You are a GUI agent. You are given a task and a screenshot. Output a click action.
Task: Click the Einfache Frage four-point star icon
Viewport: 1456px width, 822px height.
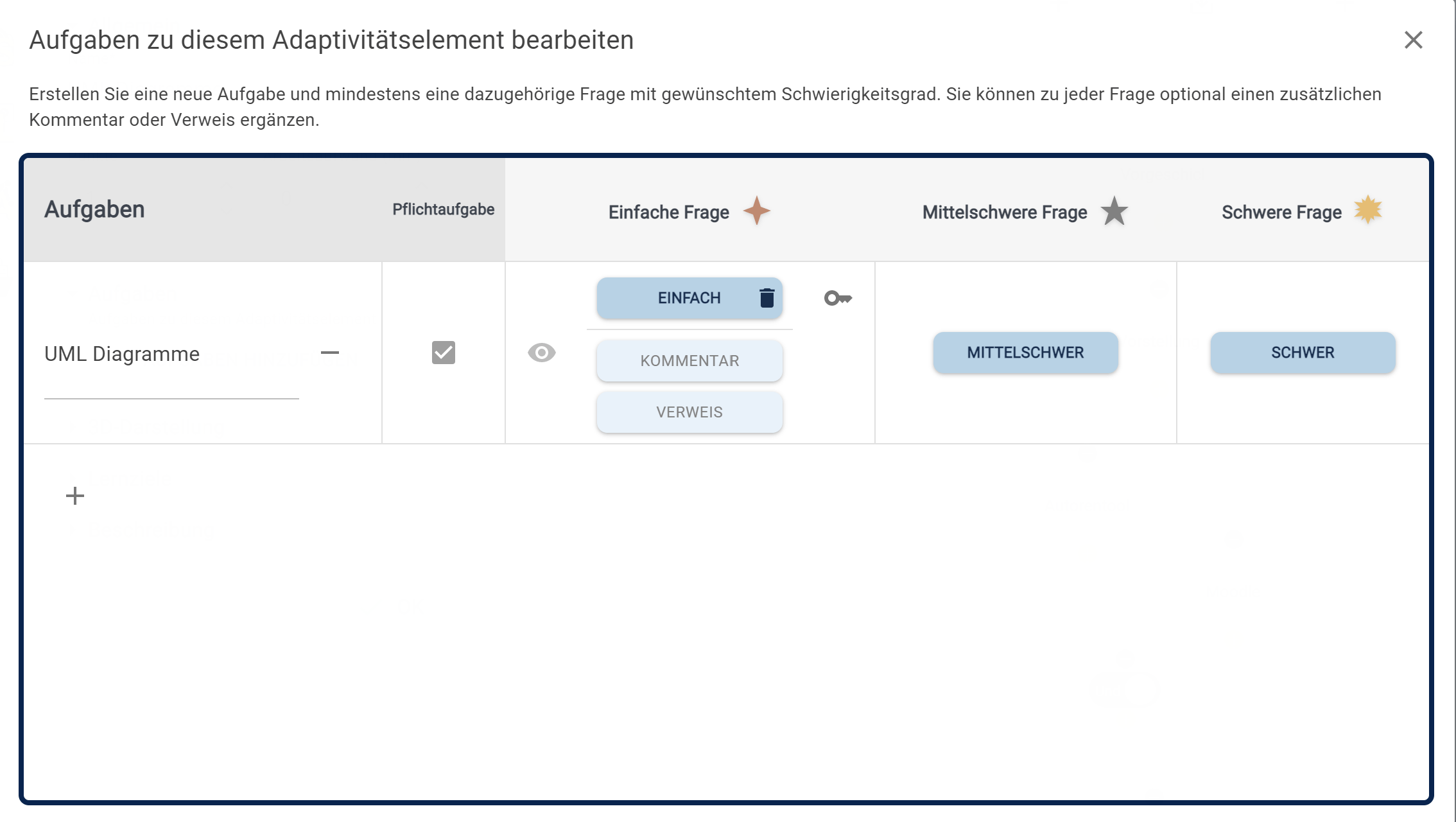click(757, 211)
